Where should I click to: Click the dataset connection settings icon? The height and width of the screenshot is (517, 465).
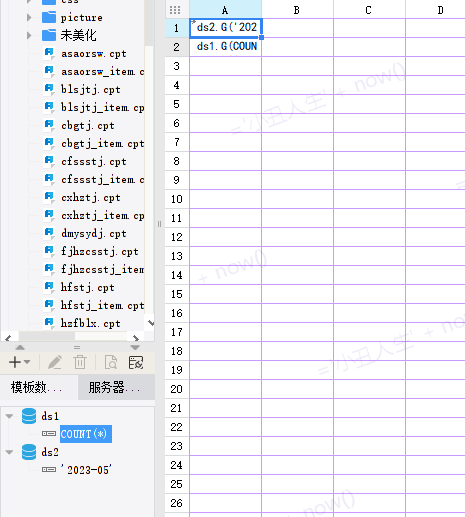pos(136,362)
